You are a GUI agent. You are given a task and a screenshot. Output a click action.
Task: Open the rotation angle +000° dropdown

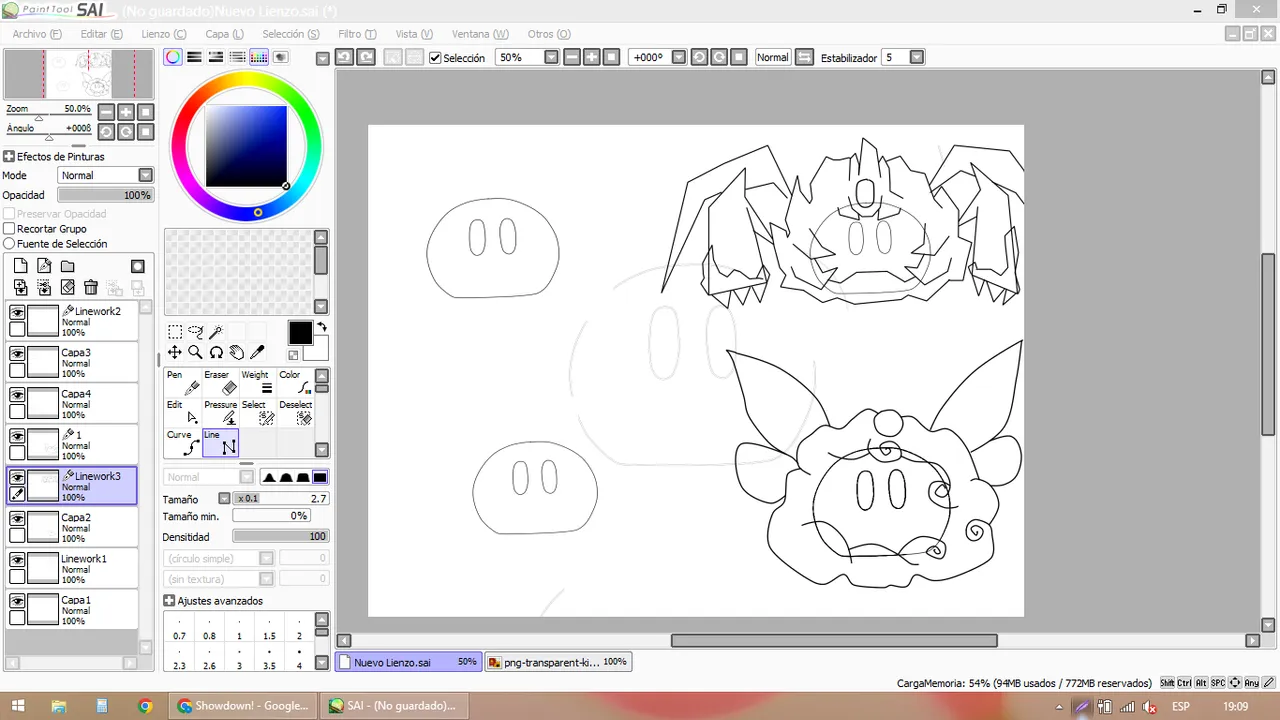point(679,57)
